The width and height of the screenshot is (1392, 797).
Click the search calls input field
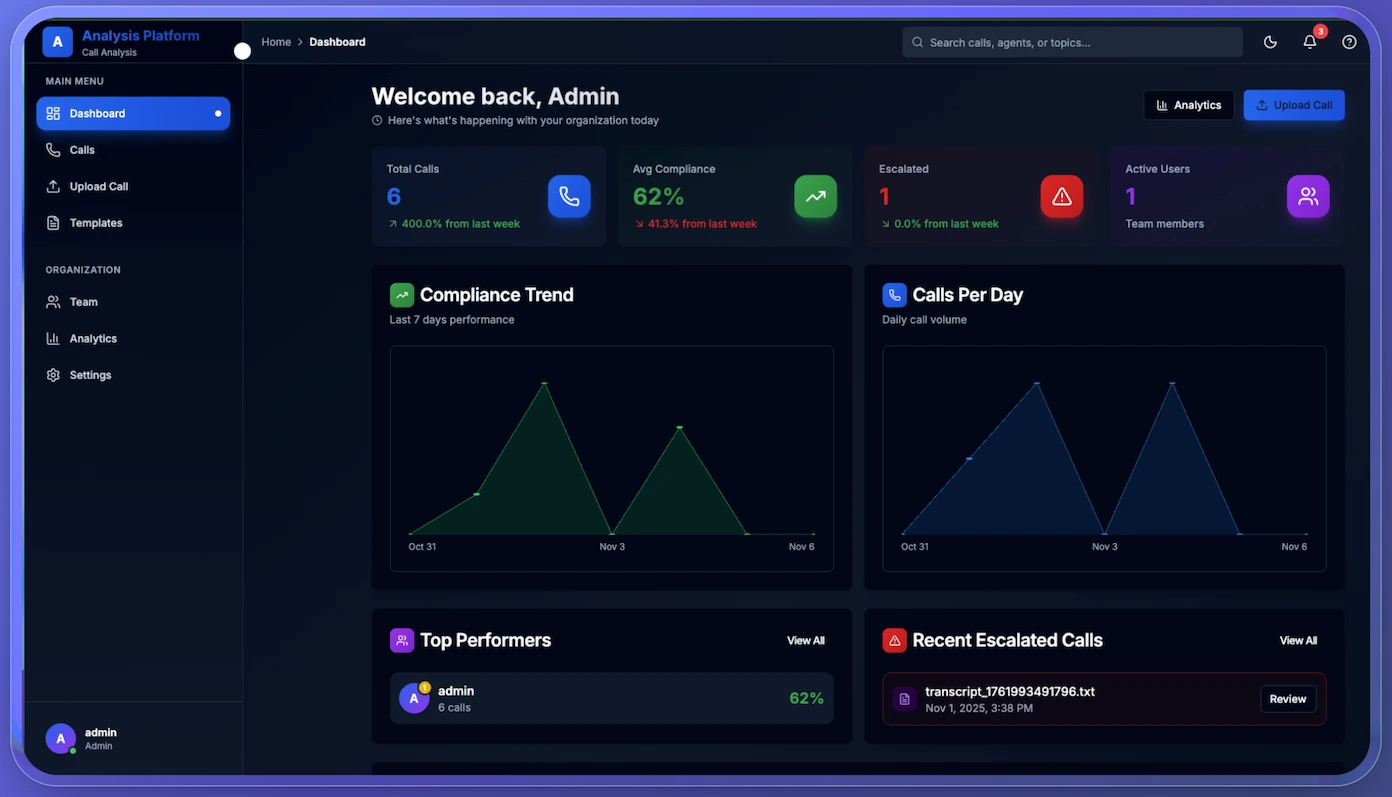click(1074, 42)
